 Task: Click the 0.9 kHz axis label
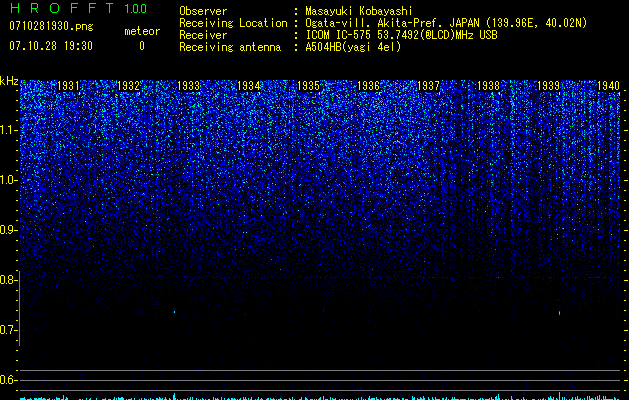(x=7, y=230)
